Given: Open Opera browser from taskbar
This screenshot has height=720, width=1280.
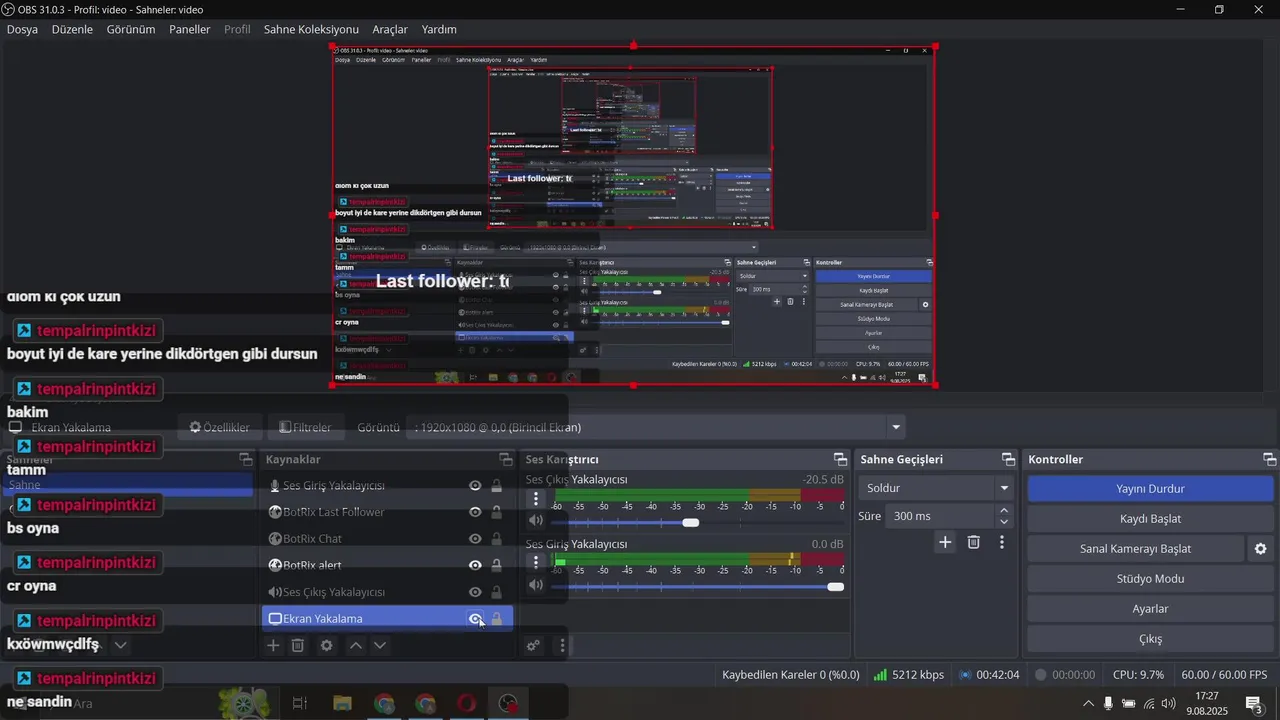Looking at the screenshot, I should point(466,704).
